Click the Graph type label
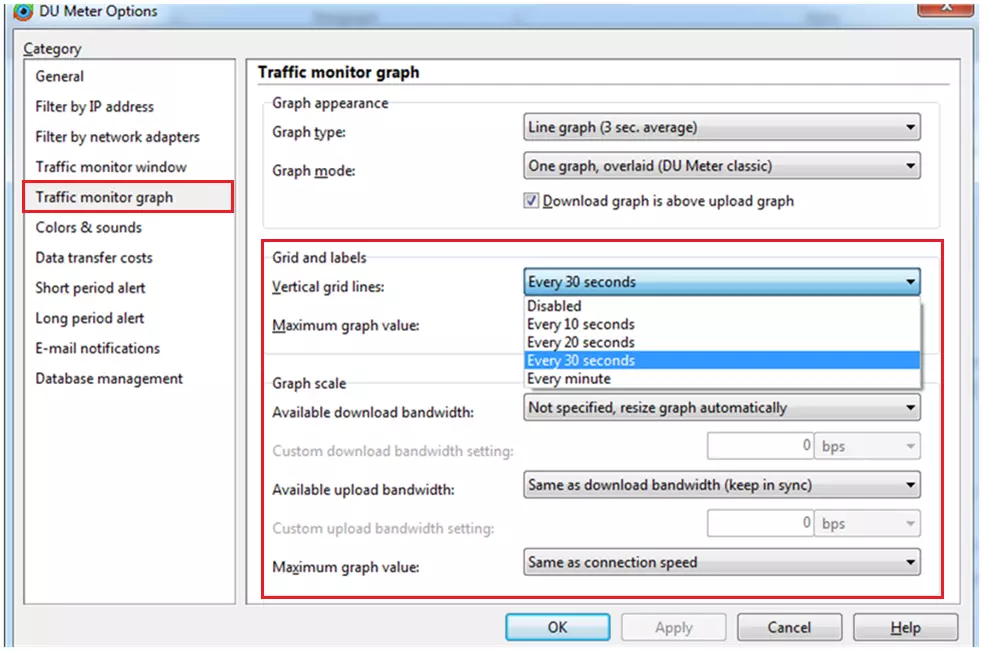 (x=308, y=132)
